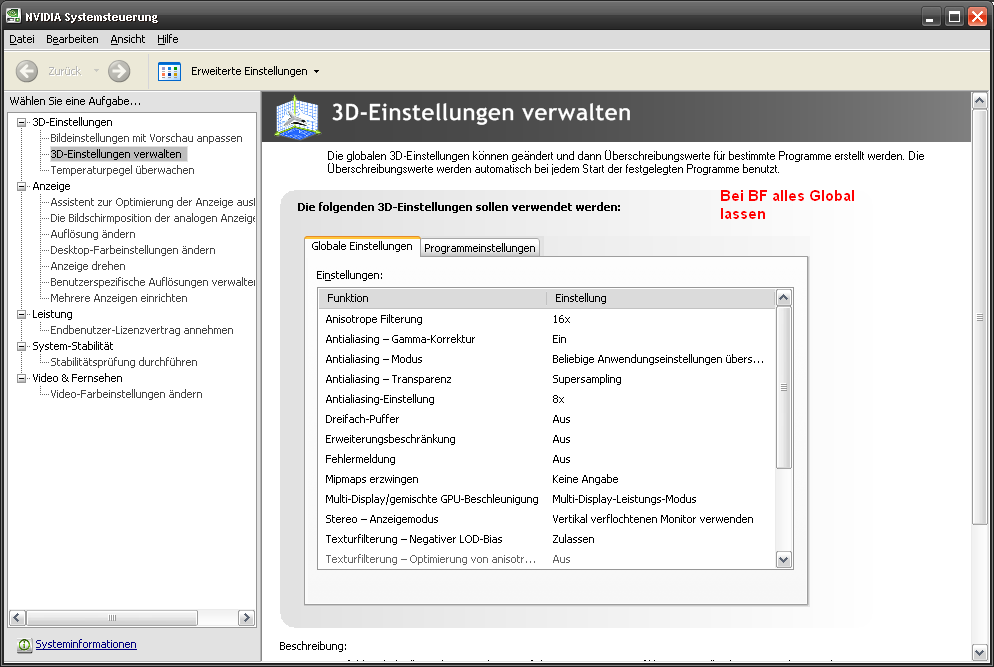Collapse the Anzeige tree node
994x667 pixels.
22,186
